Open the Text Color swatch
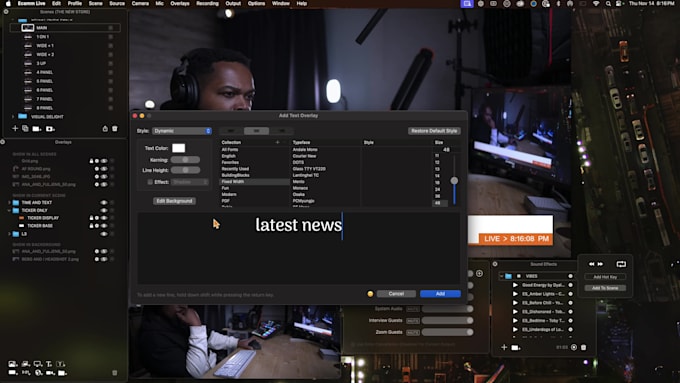 coord(178,148)
